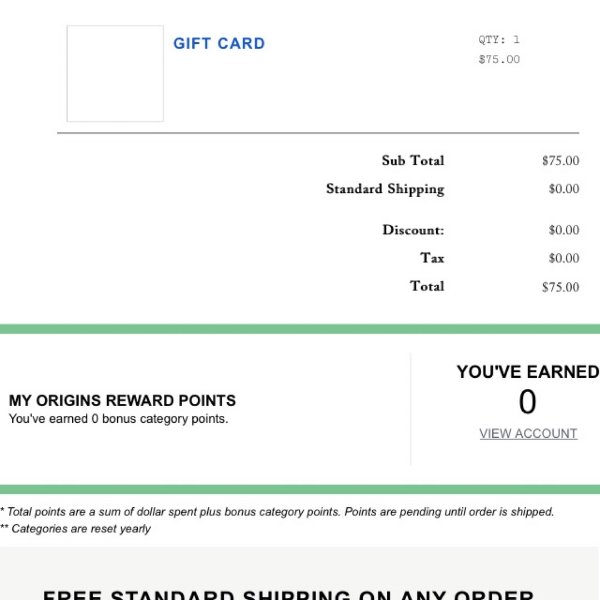600x600 pixels.
Task: Click the quantity text QTY: 1
Action: pos(499,39)
